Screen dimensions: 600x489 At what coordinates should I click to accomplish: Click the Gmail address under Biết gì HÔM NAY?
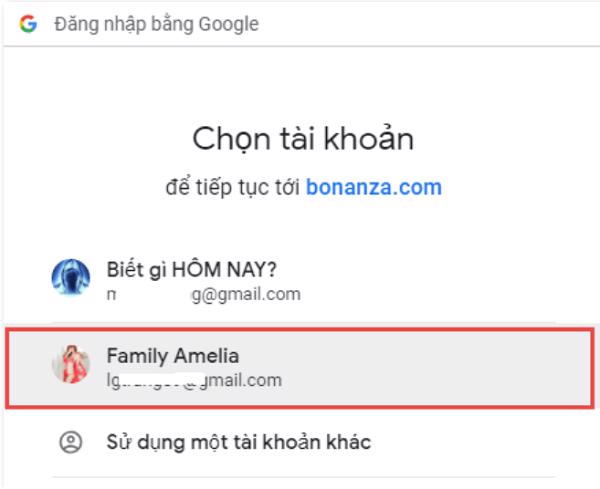point(203,294)
